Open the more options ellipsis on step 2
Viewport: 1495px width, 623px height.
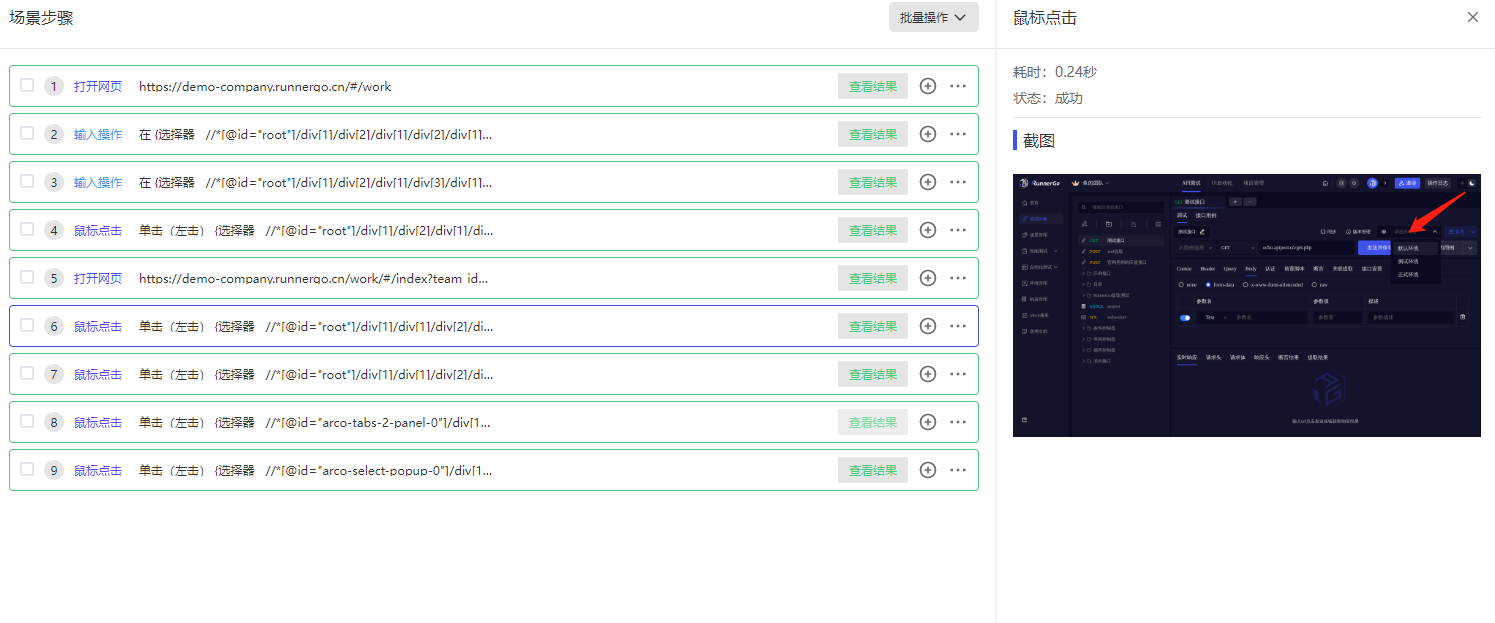pos(958,134)
